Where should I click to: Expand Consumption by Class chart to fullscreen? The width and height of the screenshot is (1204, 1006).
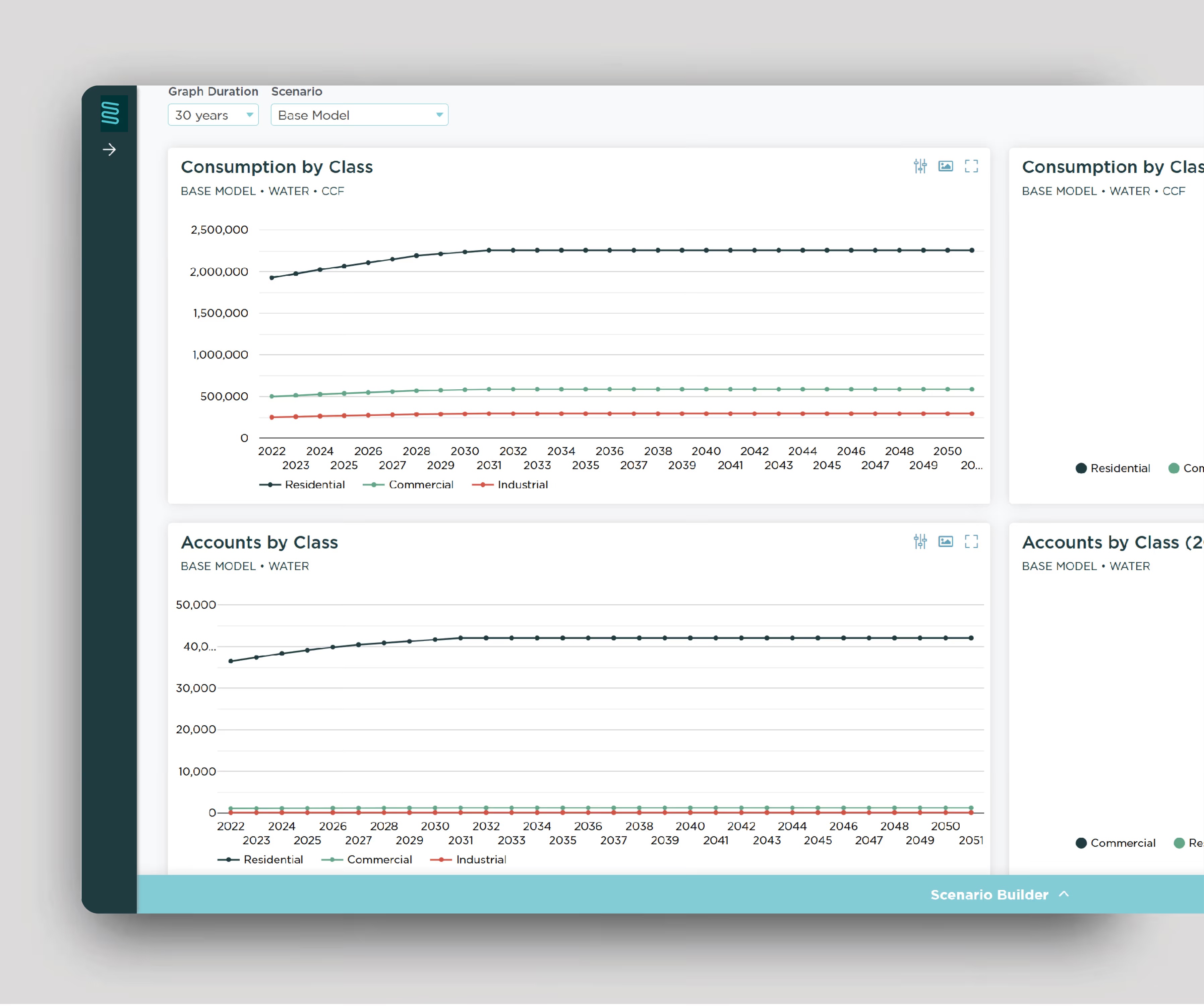[971, 166]
